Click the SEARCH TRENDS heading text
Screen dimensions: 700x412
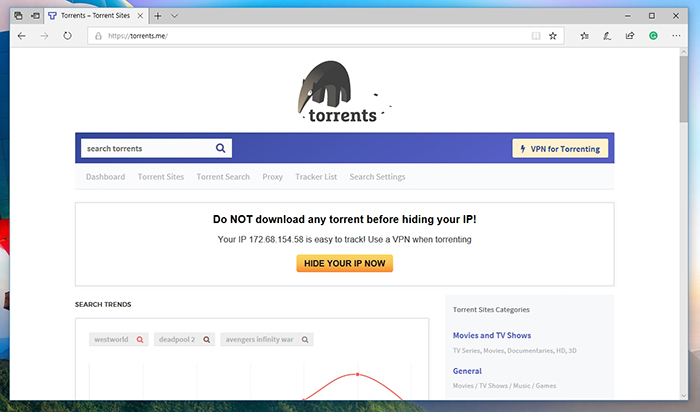103,304
